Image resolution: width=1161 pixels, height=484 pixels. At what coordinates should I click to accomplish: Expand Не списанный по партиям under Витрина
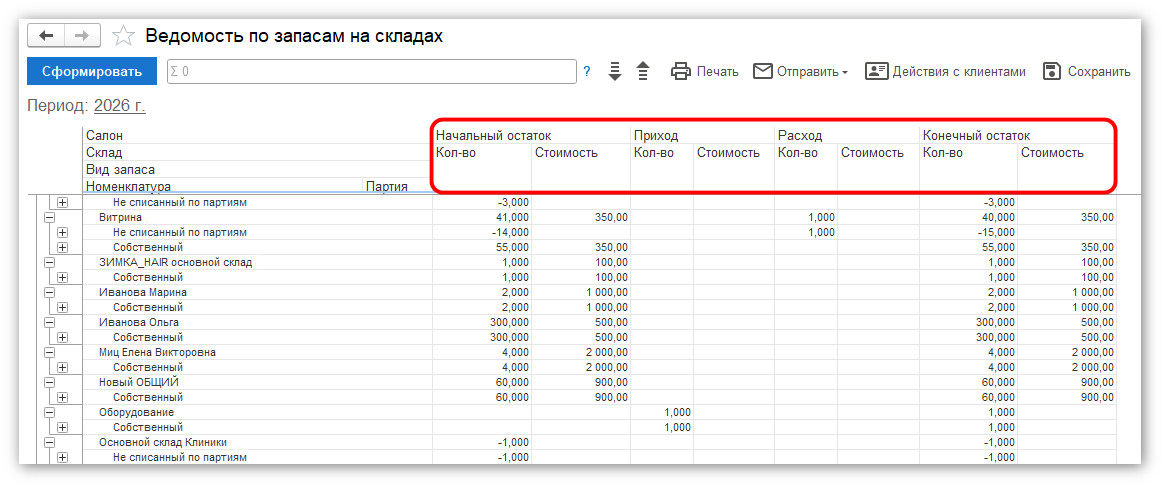(x=63, y=232)
